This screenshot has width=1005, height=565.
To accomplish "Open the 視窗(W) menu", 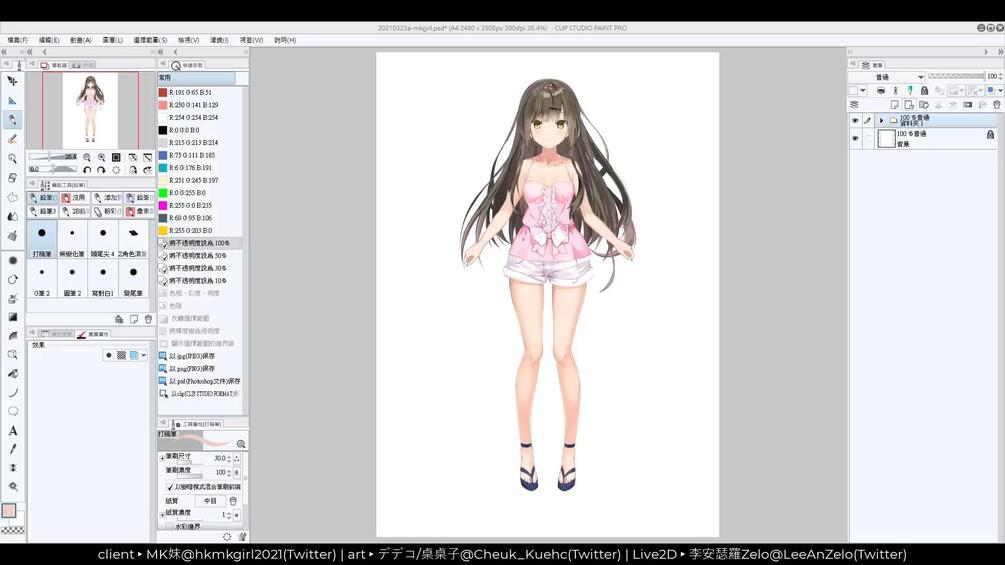I will 251,40.
